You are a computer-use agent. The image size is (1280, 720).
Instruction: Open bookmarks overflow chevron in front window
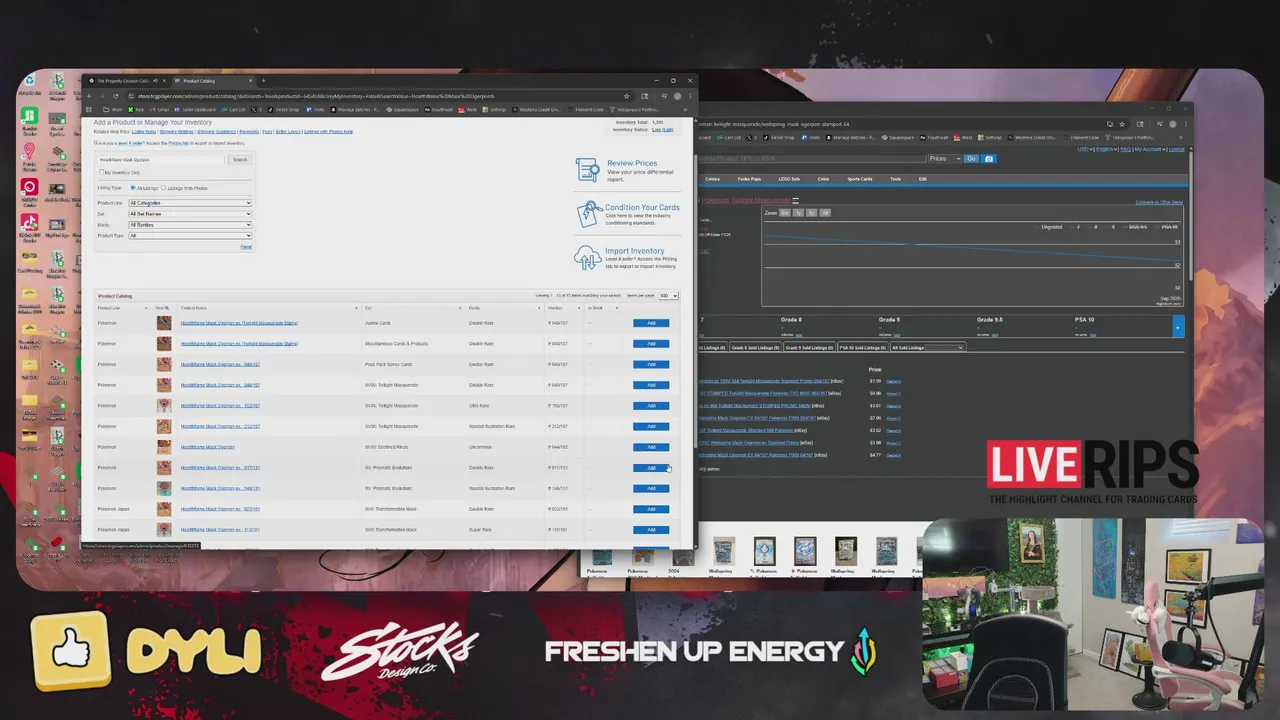point(685,110)
